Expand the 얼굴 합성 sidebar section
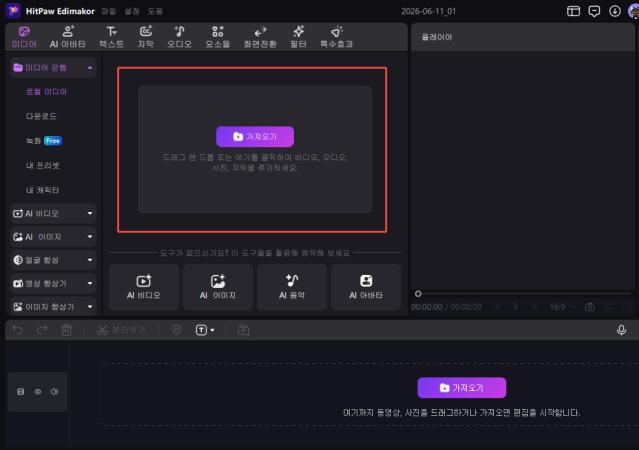Image resolution: width=639 pixels, height=450 pixels. click(x=53, y=260)
